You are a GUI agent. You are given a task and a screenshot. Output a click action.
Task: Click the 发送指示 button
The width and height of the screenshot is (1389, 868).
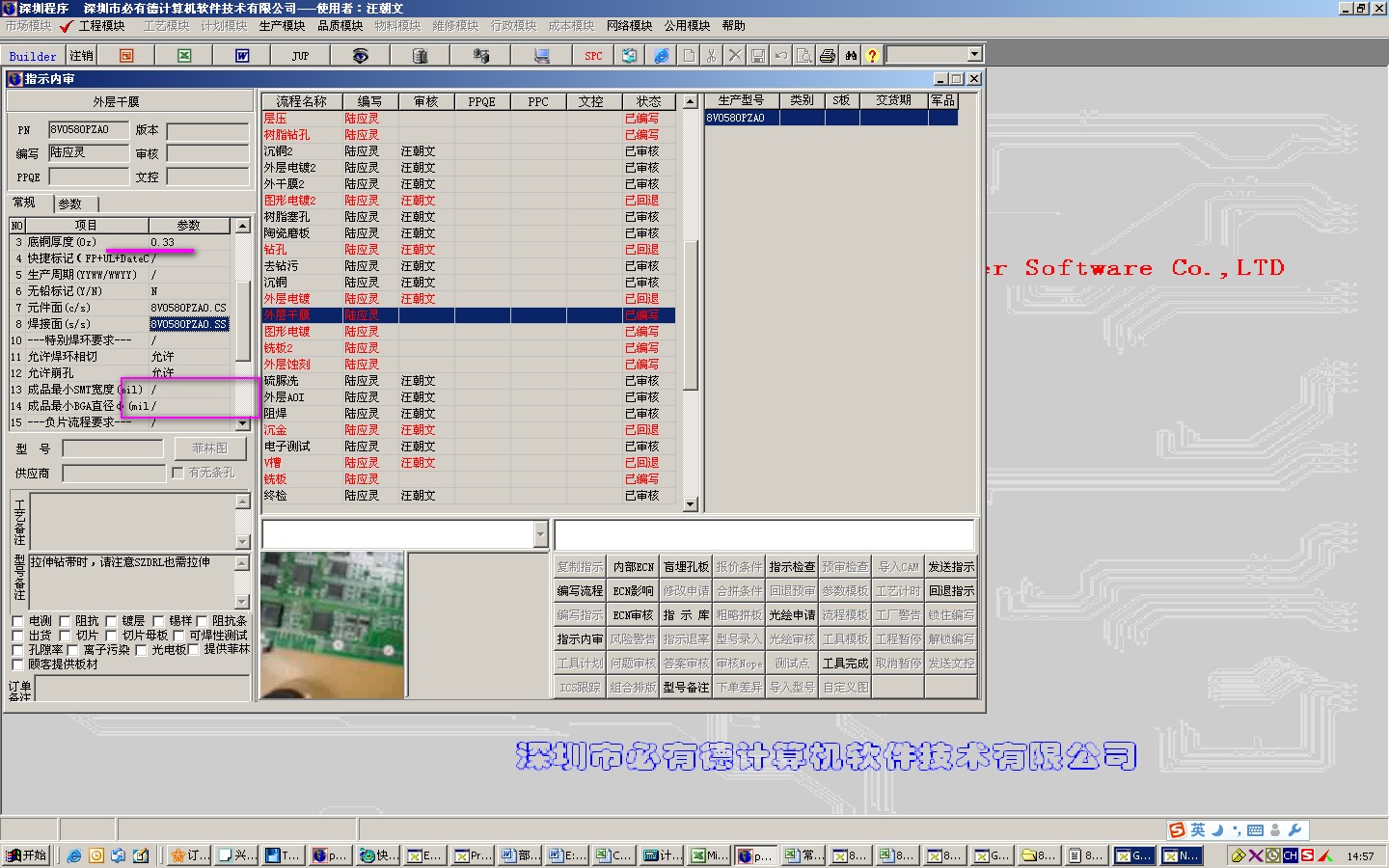951,567
